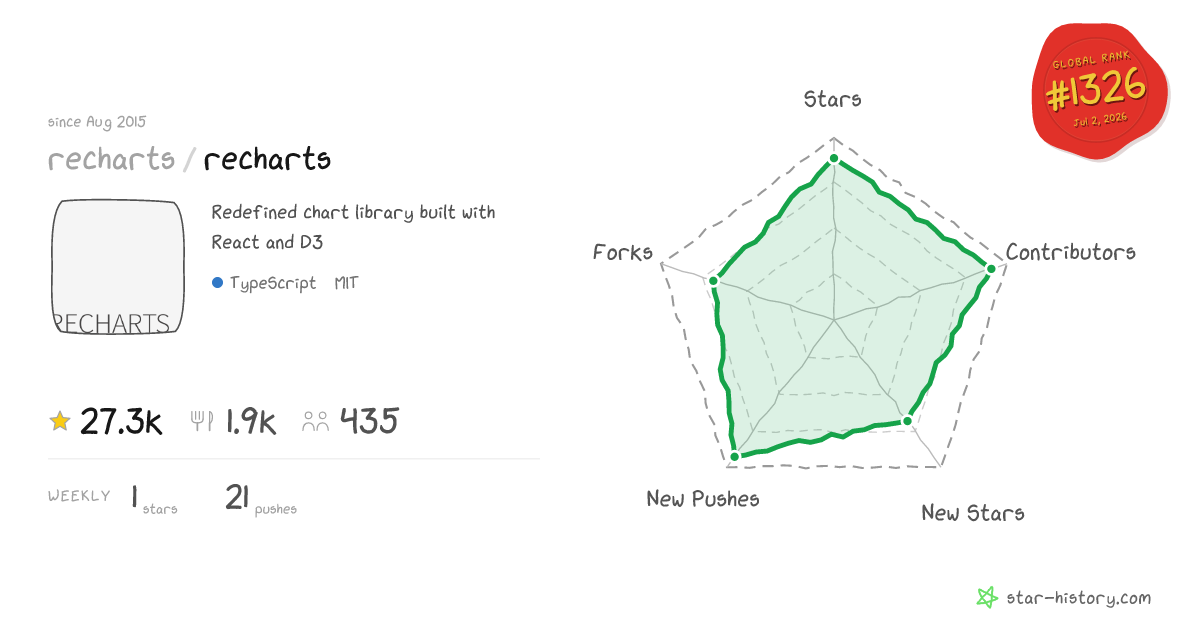Screen dimensions: 1200x630
Task: Click the weekly 21 pushes stat
Action: click(x=261, y=499)
